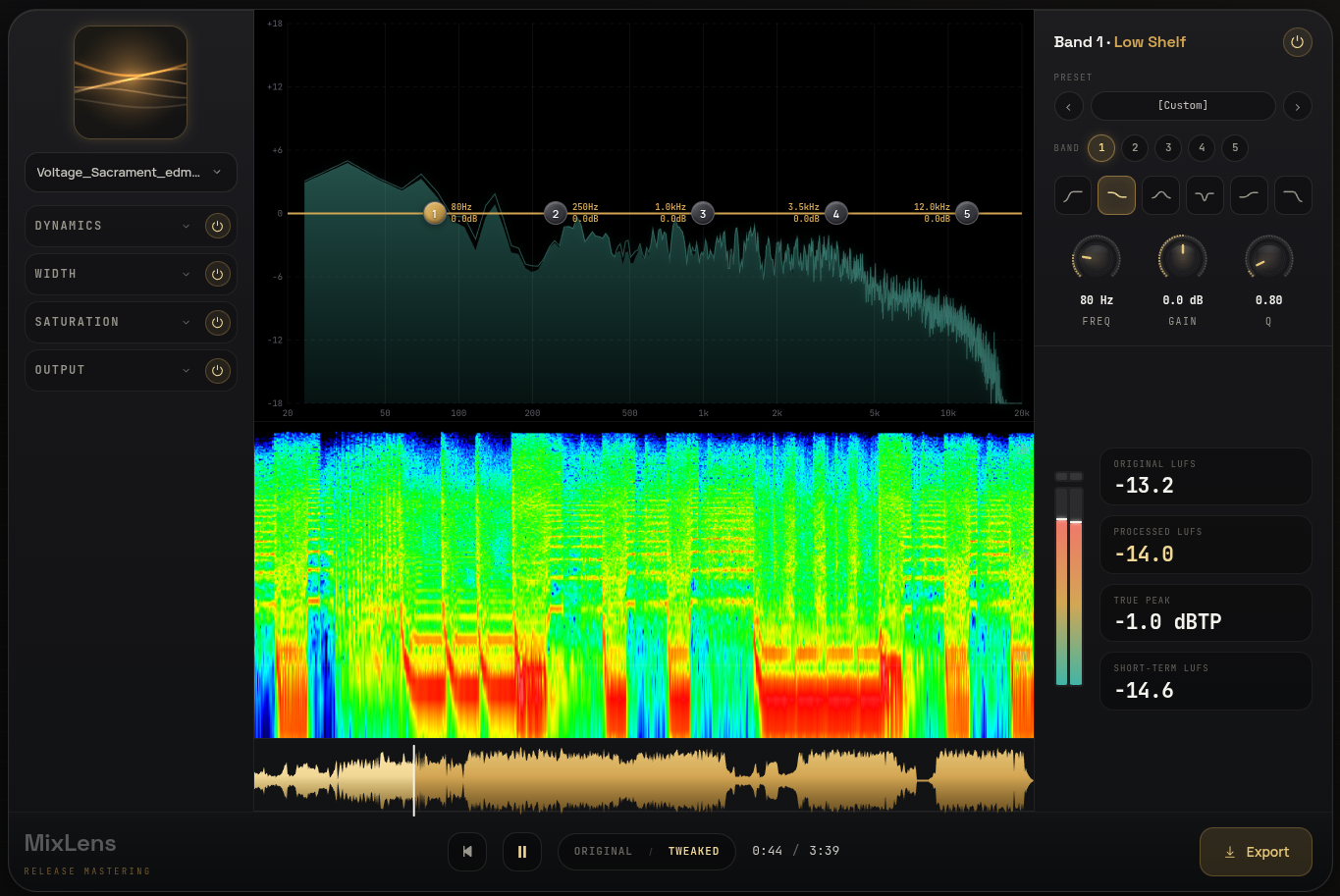Switch monitoring to TWEAKED
1340x896 pixels.
coord(694,851)
